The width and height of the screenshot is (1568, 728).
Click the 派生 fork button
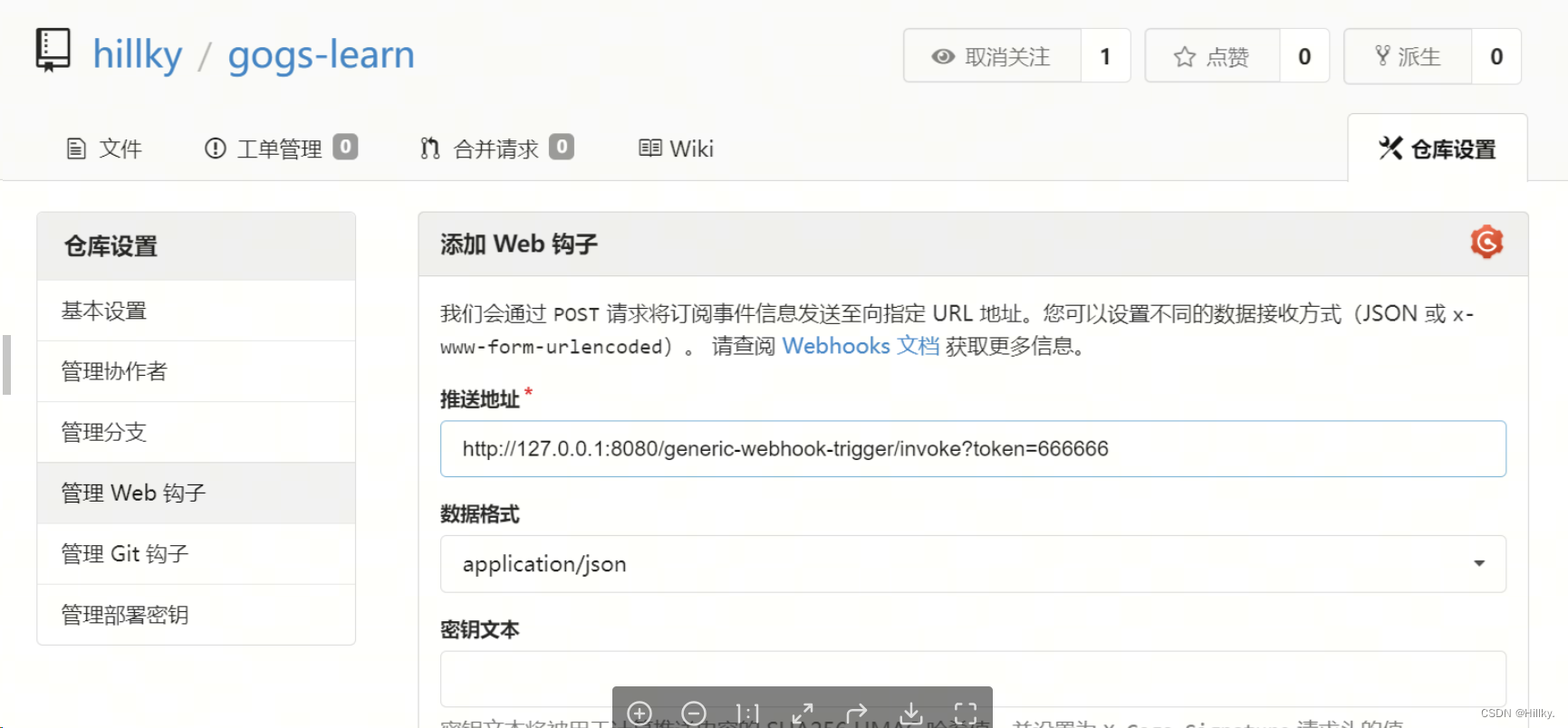[x=1408, y=56]
